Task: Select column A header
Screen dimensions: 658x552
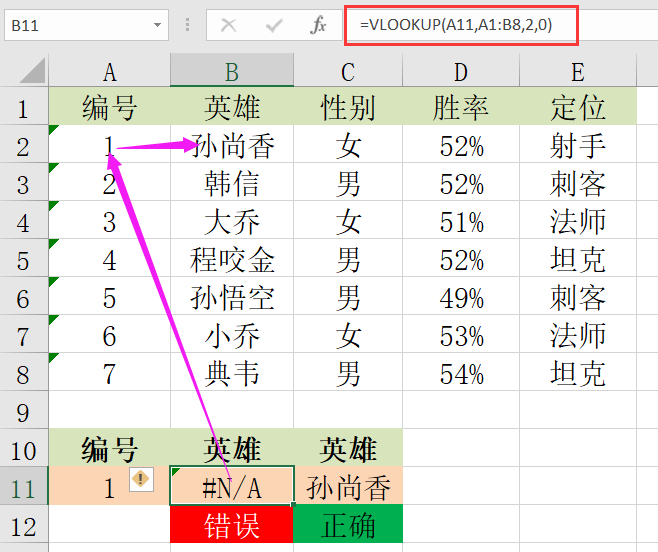Action: [x=110, y=71]
